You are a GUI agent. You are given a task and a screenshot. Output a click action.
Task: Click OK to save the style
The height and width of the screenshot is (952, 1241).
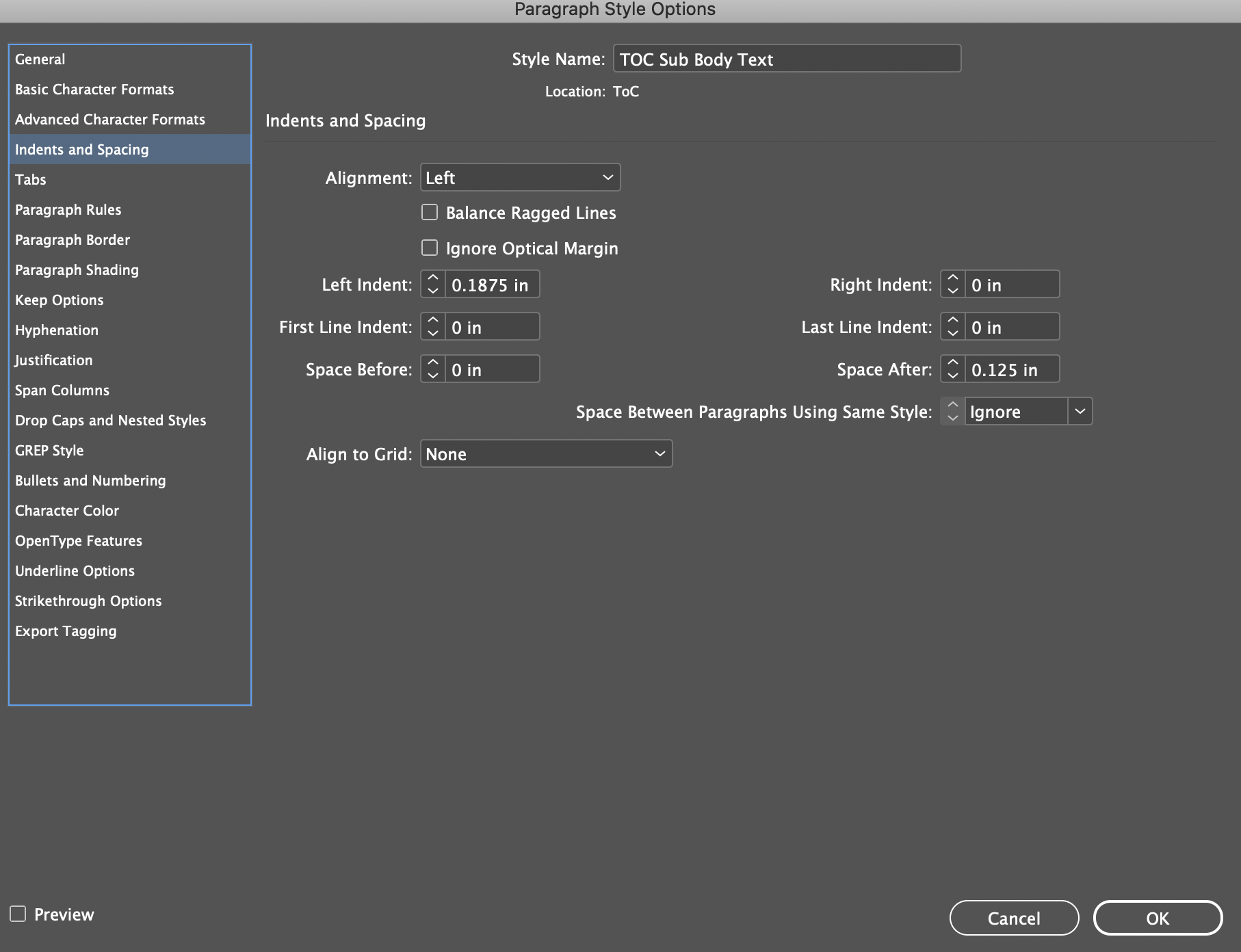click(x=1157, y=918)
